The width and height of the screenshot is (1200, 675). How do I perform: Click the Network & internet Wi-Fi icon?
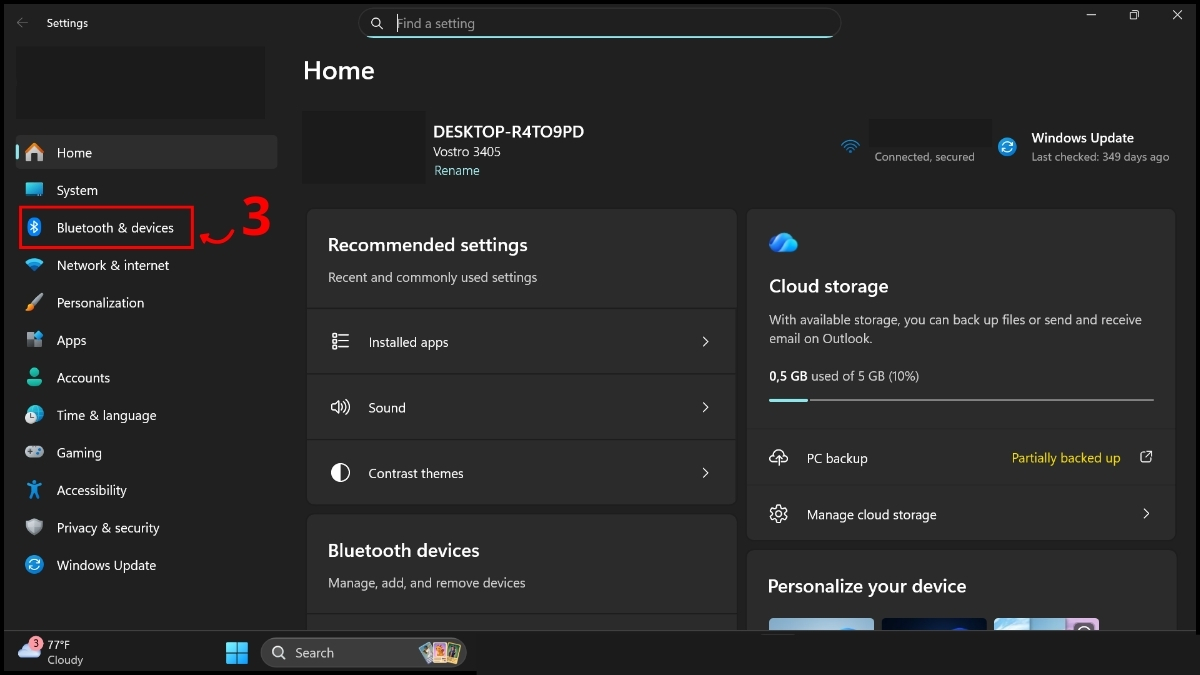click(x=34, y=265)
